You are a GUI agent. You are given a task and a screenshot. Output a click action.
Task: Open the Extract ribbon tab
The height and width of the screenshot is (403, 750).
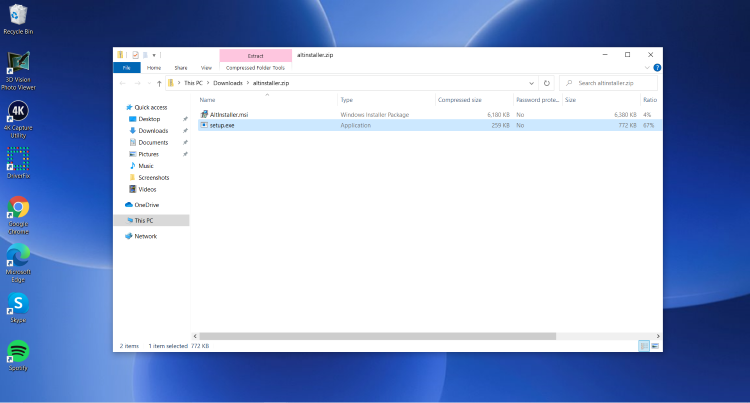pyautogui.click(x=255, y=55)
